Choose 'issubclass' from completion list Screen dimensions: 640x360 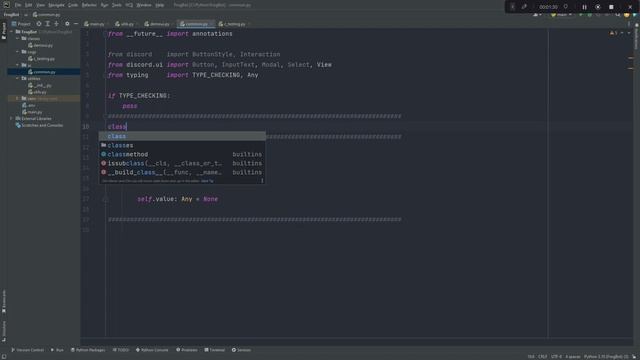[182, 163]
